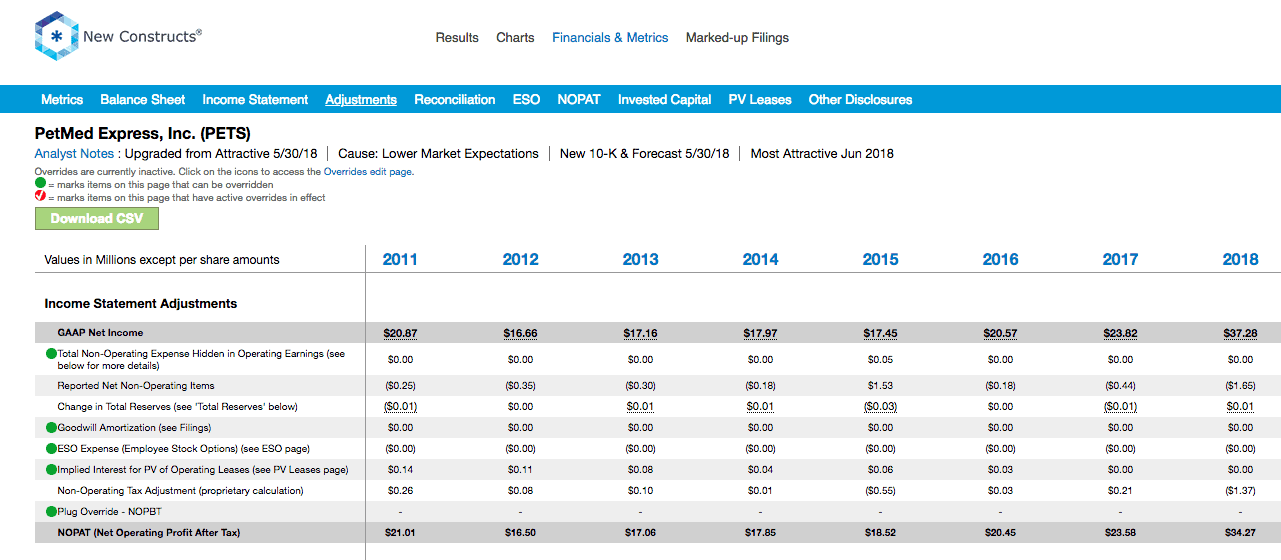This screenshot has width=1281, height=560.
Task: Click 2018 Change in Total Reserves $0.01
Action: tap(1240, 407)
